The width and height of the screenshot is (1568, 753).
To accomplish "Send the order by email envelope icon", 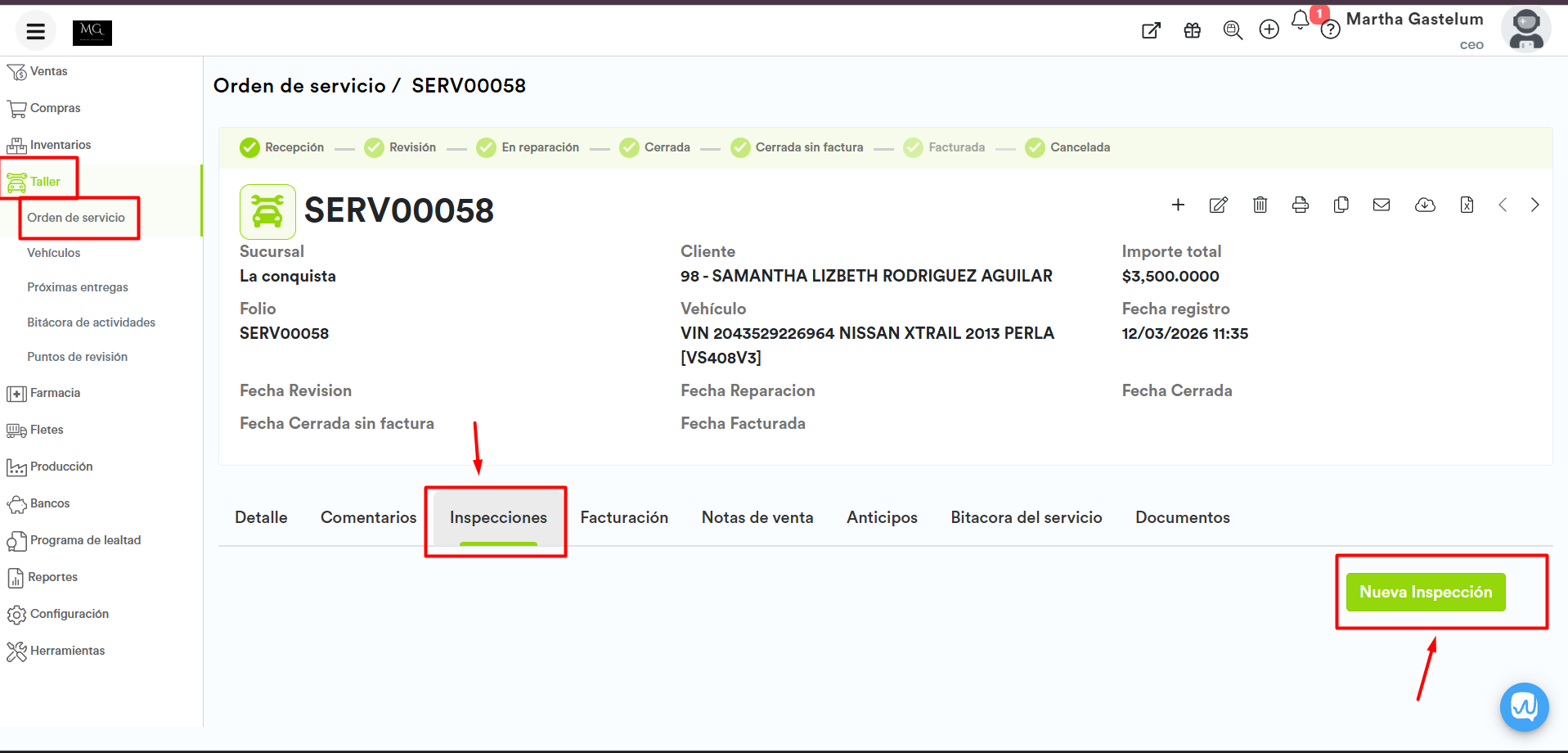I will click(x=1382, y=205).
